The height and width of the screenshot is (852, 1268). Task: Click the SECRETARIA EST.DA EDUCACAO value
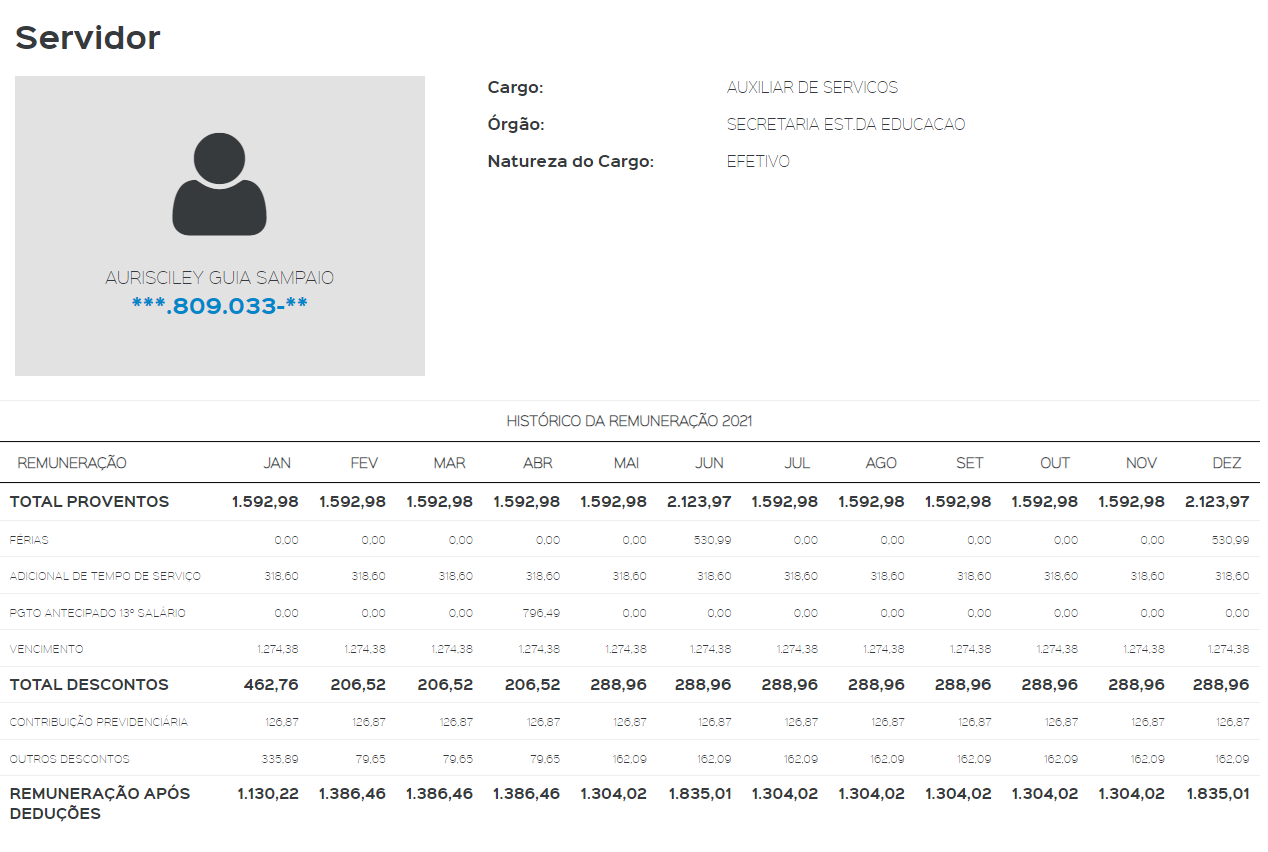pos(846,125)
